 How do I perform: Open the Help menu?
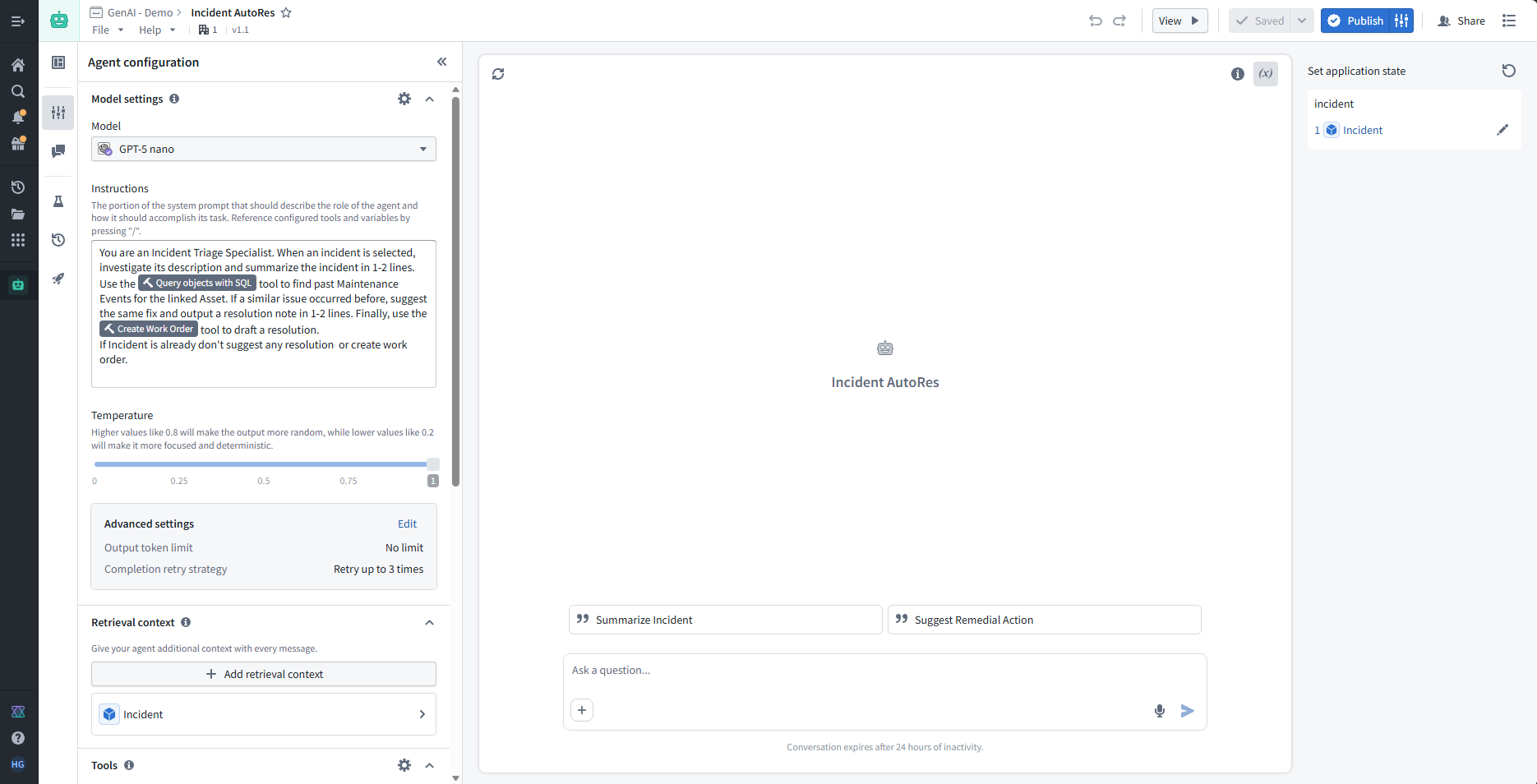pos(156,30)
